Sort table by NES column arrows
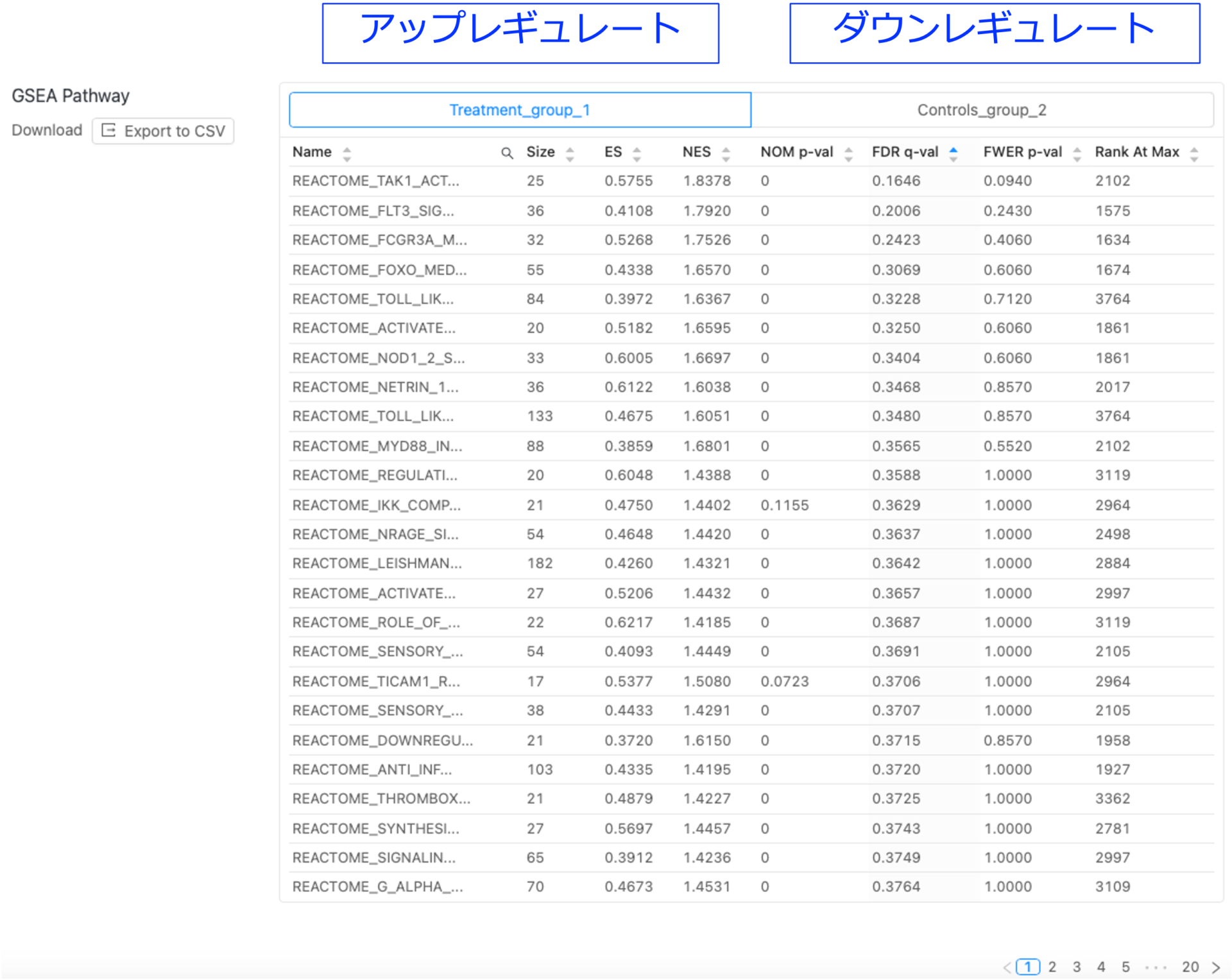The width and height of the screenshot is (1232, 980). pos(726,153)
